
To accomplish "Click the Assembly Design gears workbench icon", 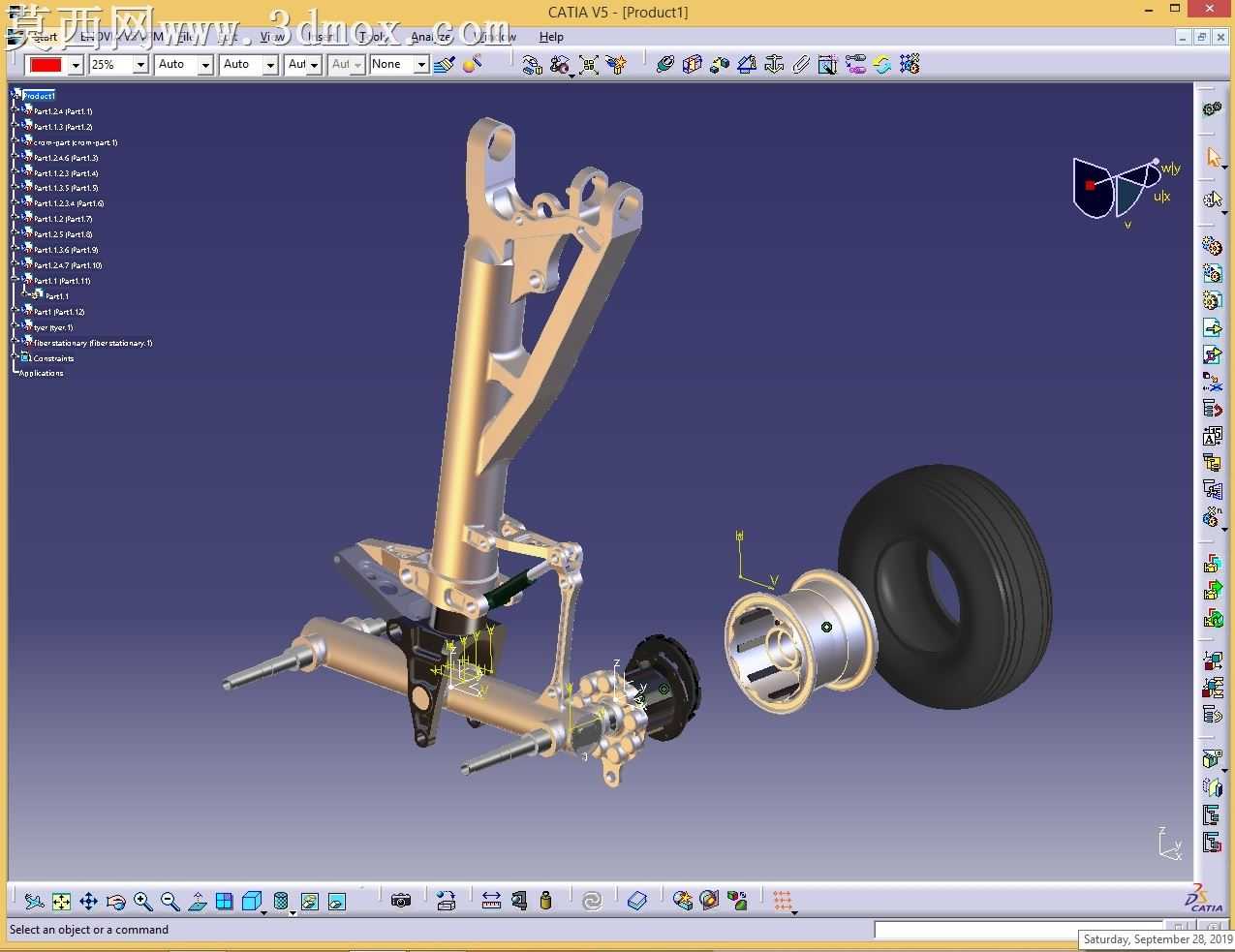I will (1212, 108).
